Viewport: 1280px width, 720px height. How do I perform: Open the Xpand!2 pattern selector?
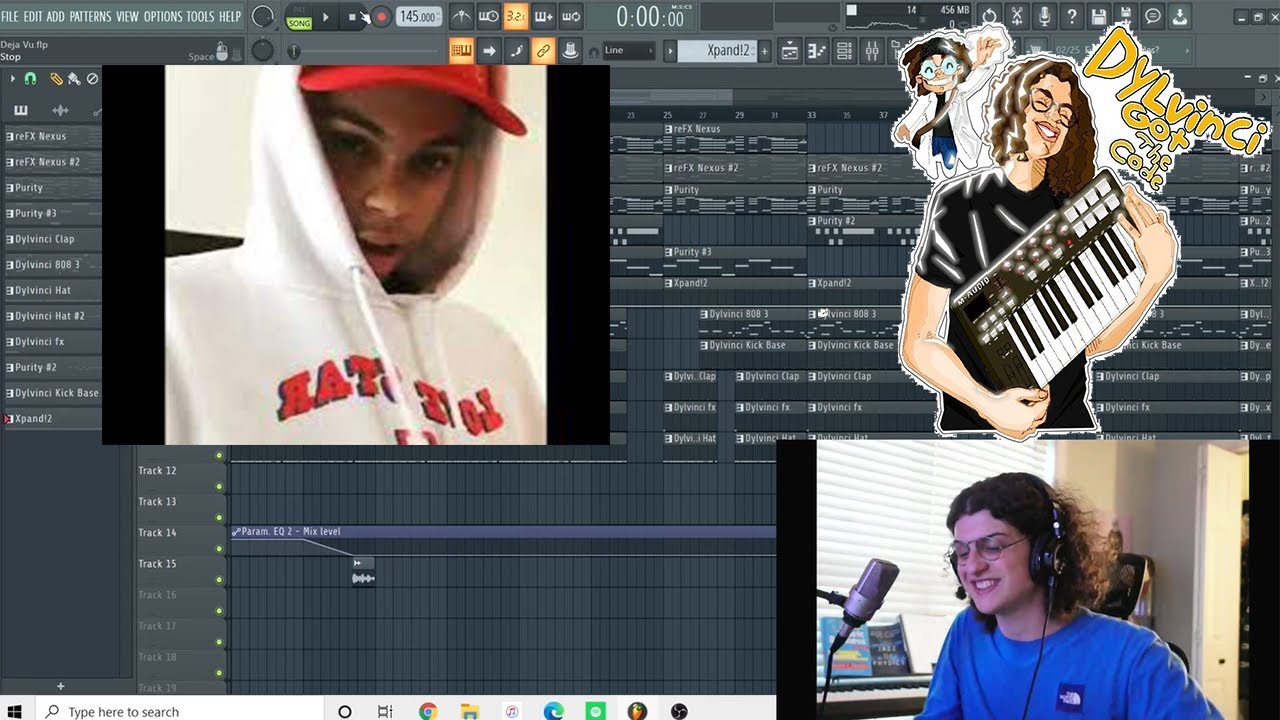click(717, 51)
